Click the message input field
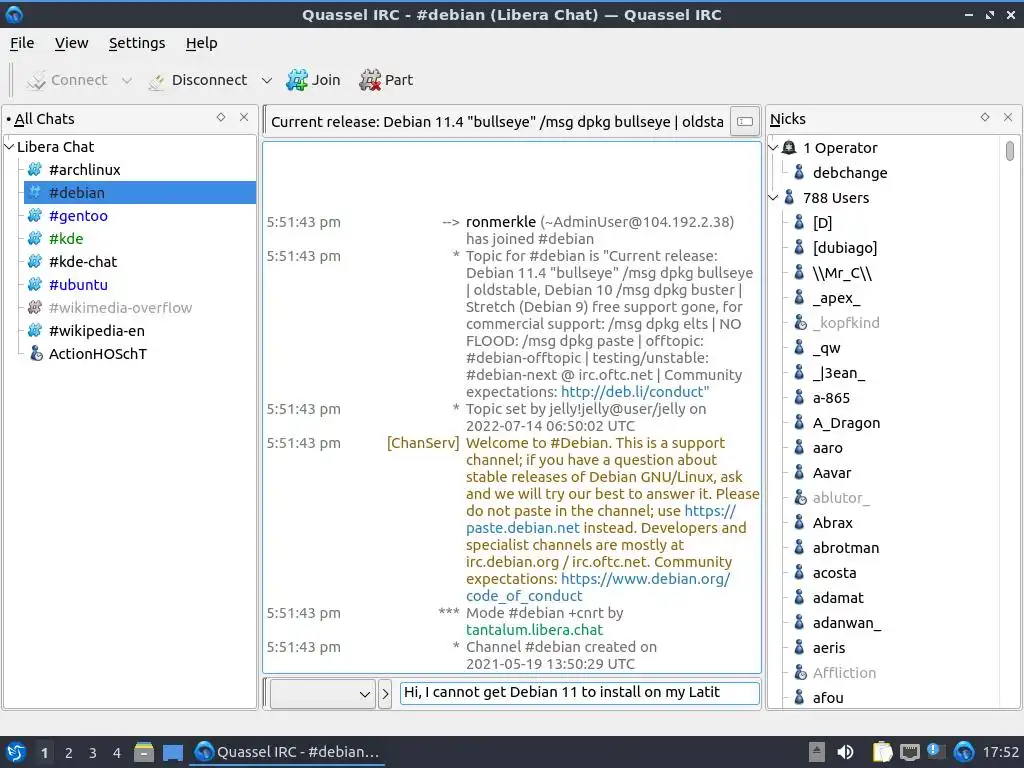1024x768 pixels. pyautogui.click(x=579, y=693)
